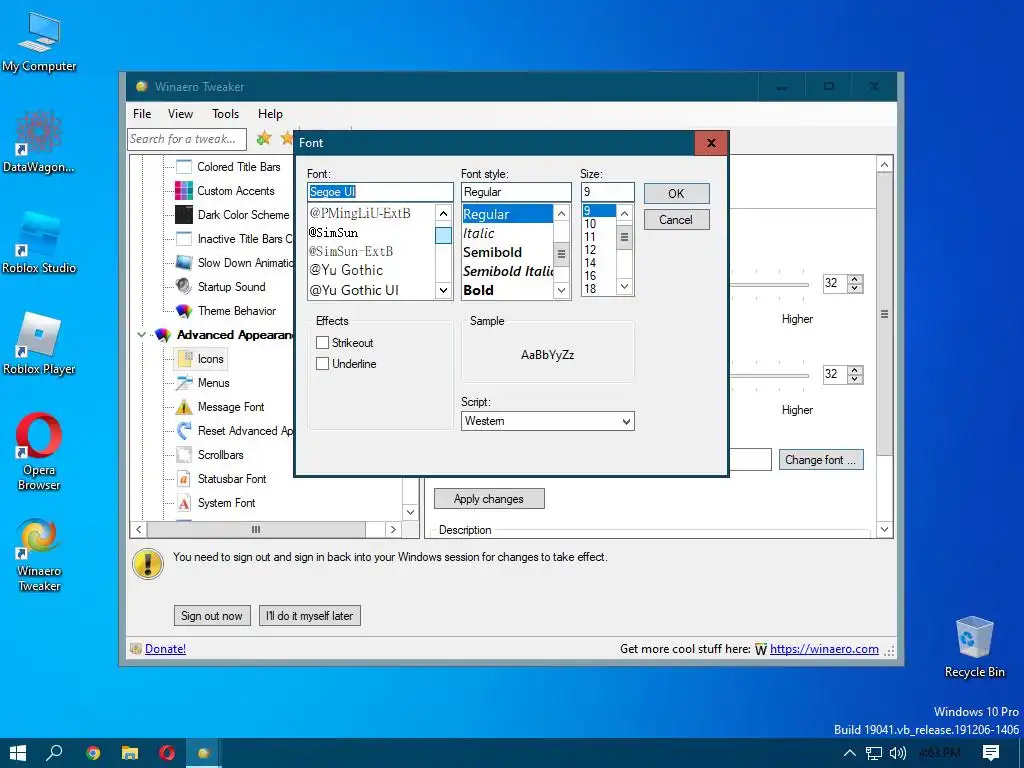This screenshot has width=1024, height=768.
Task: Launch Roblox Player desktop shortcut
Action: click(x=39, y=343)
